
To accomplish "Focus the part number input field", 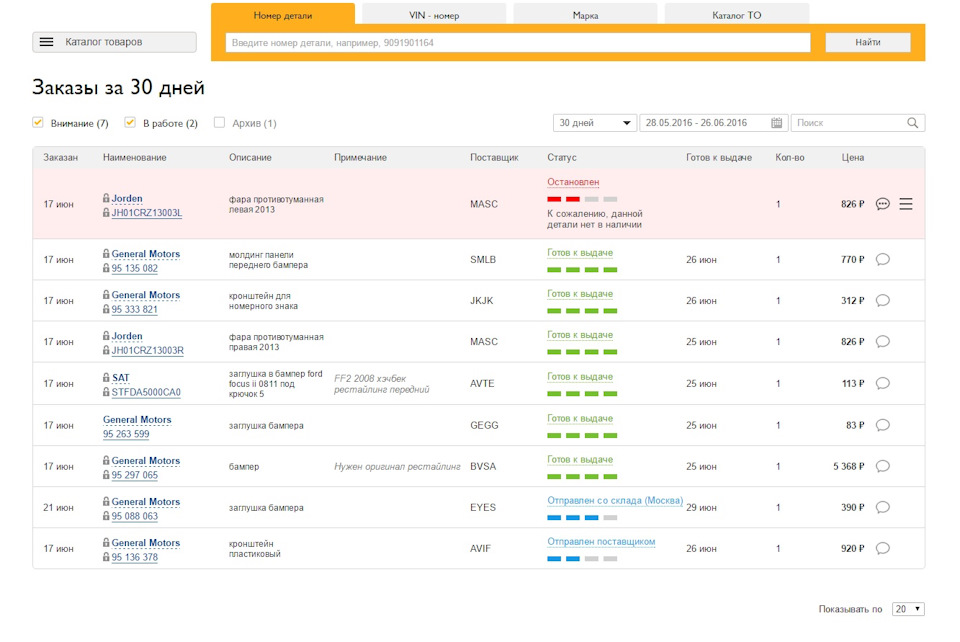I will 517,43.
